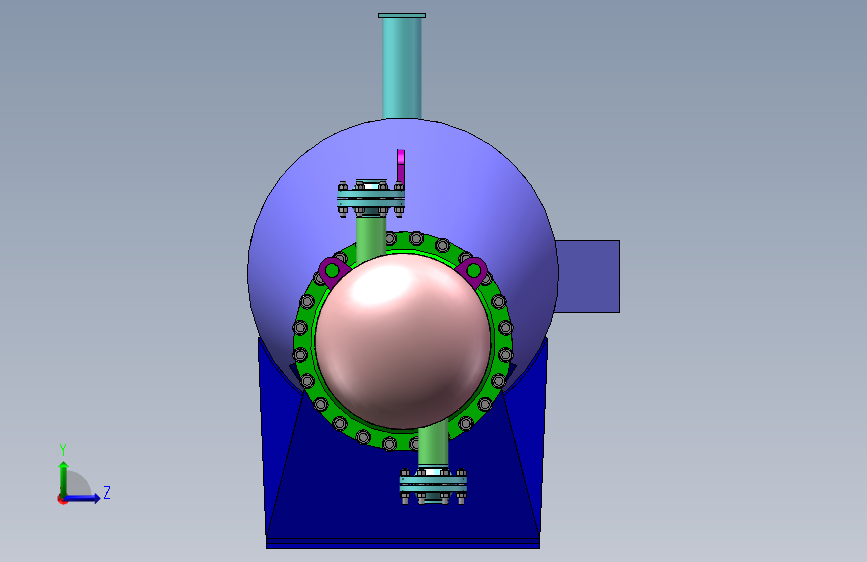The height and width of the screenshot is (562, 867).
Task: Click the rectangular side nozzle on right
Action: [587, 277]
